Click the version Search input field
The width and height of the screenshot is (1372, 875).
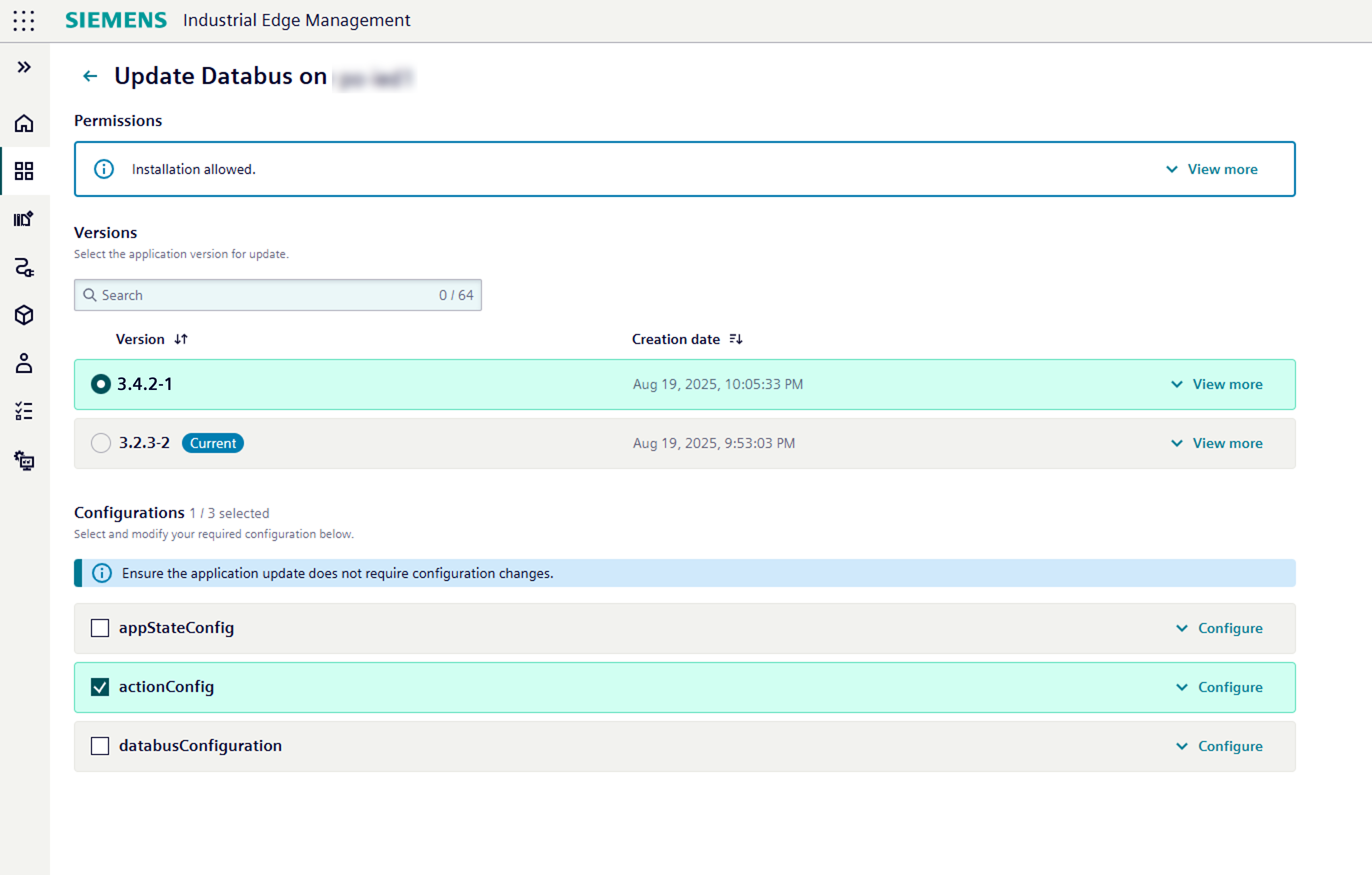pyautogui.click(x=268, y=295)
